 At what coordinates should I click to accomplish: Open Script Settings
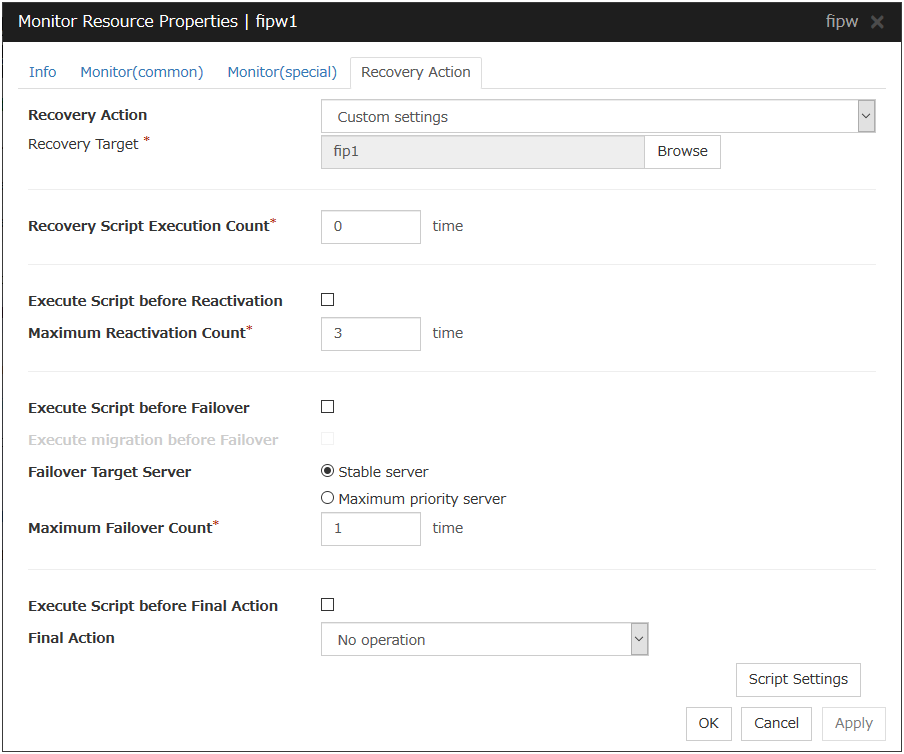[797, 680]
